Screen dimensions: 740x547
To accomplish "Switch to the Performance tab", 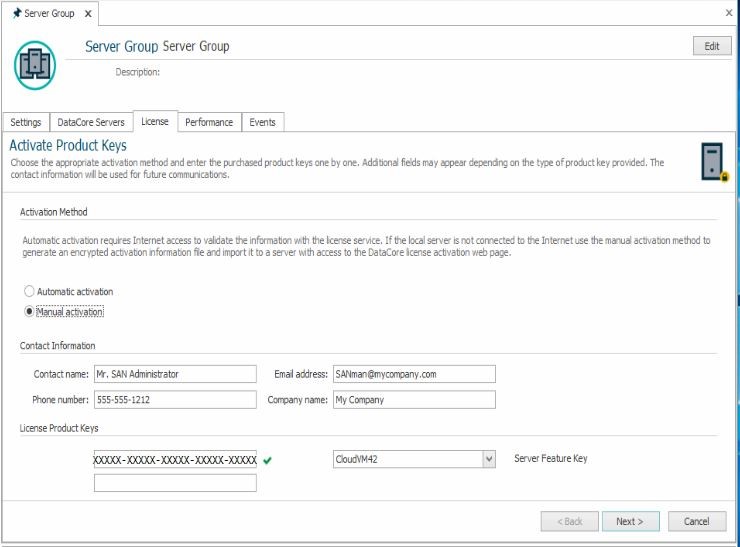I will [209, 122].
